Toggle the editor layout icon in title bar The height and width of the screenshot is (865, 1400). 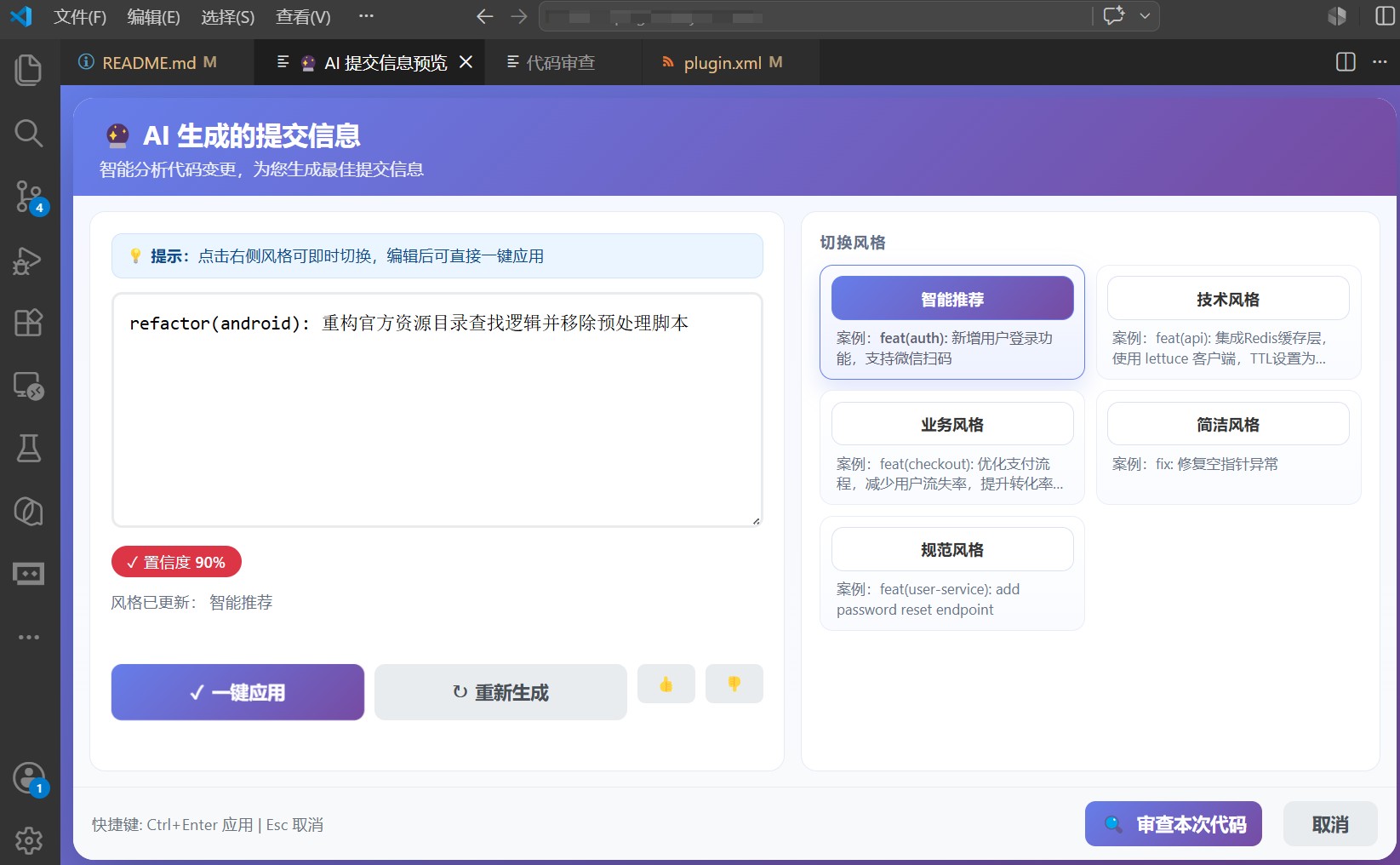(x=1337, y=16)
